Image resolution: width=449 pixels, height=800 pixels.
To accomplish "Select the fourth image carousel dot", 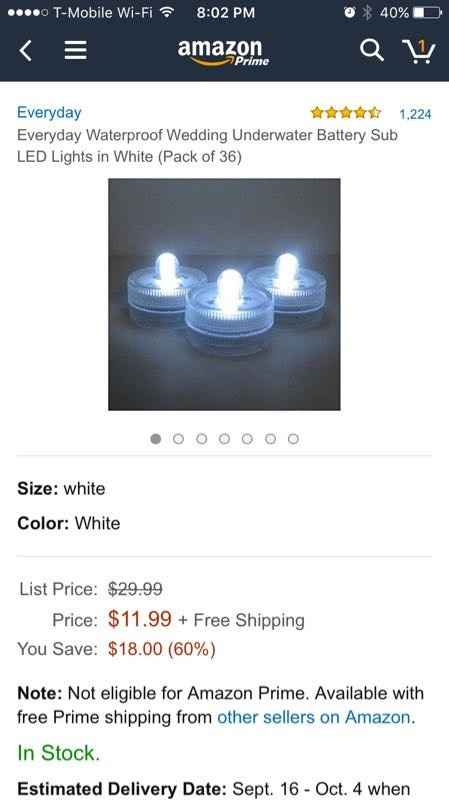I will [x=224, y=439].
